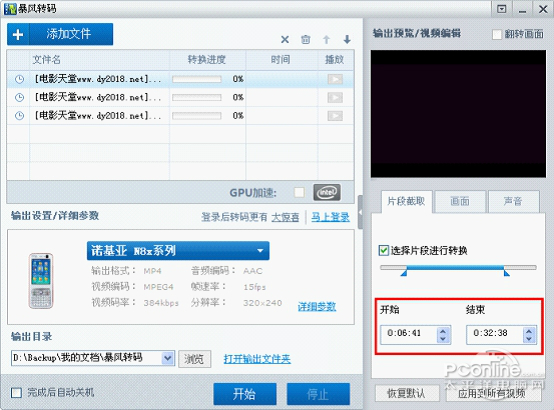This screenshot has width=554, height=410.
Task: Click the 文件名 column header
Action: coord(100,60)
